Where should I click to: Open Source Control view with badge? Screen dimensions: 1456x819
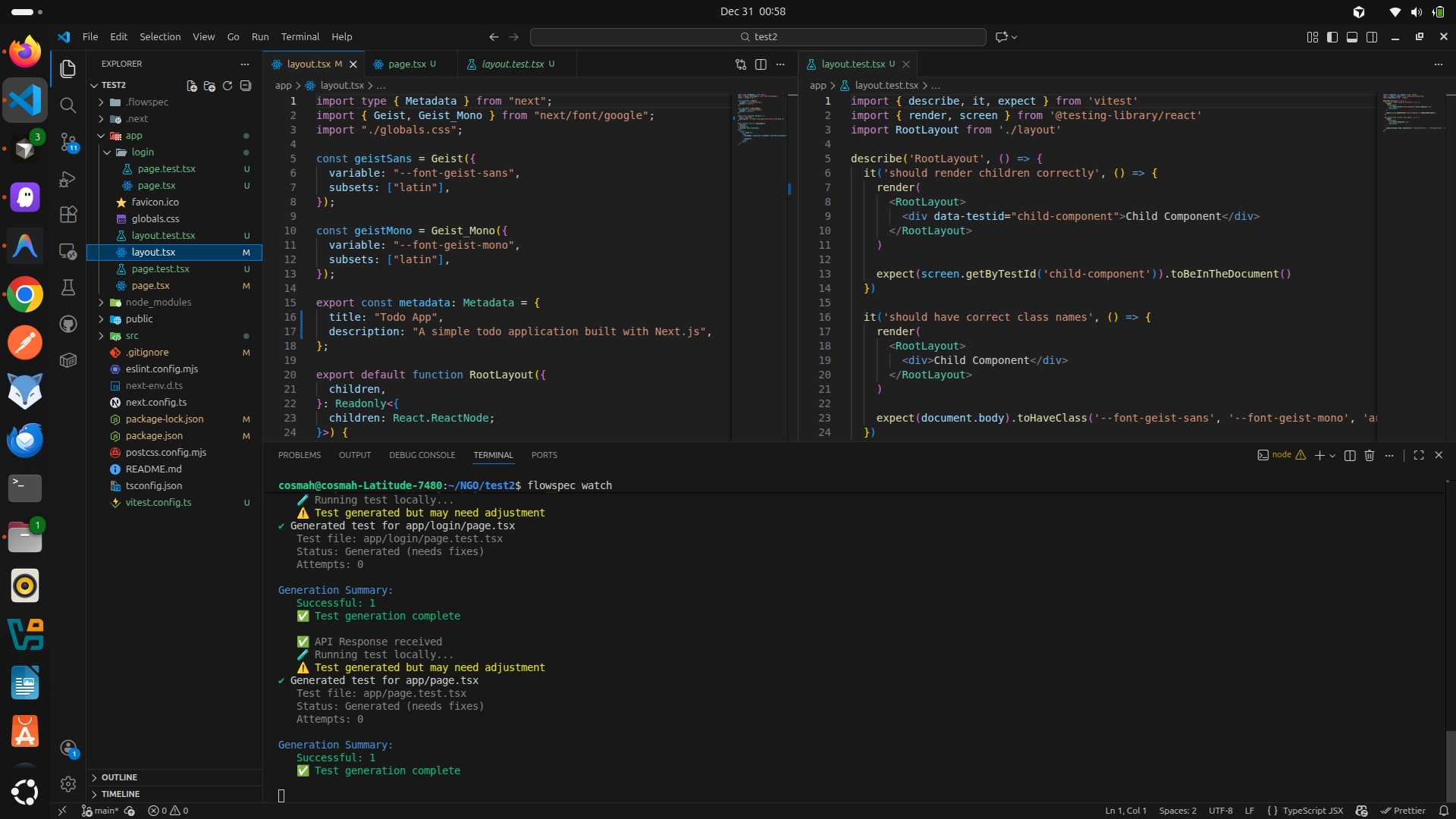[68, 142]
